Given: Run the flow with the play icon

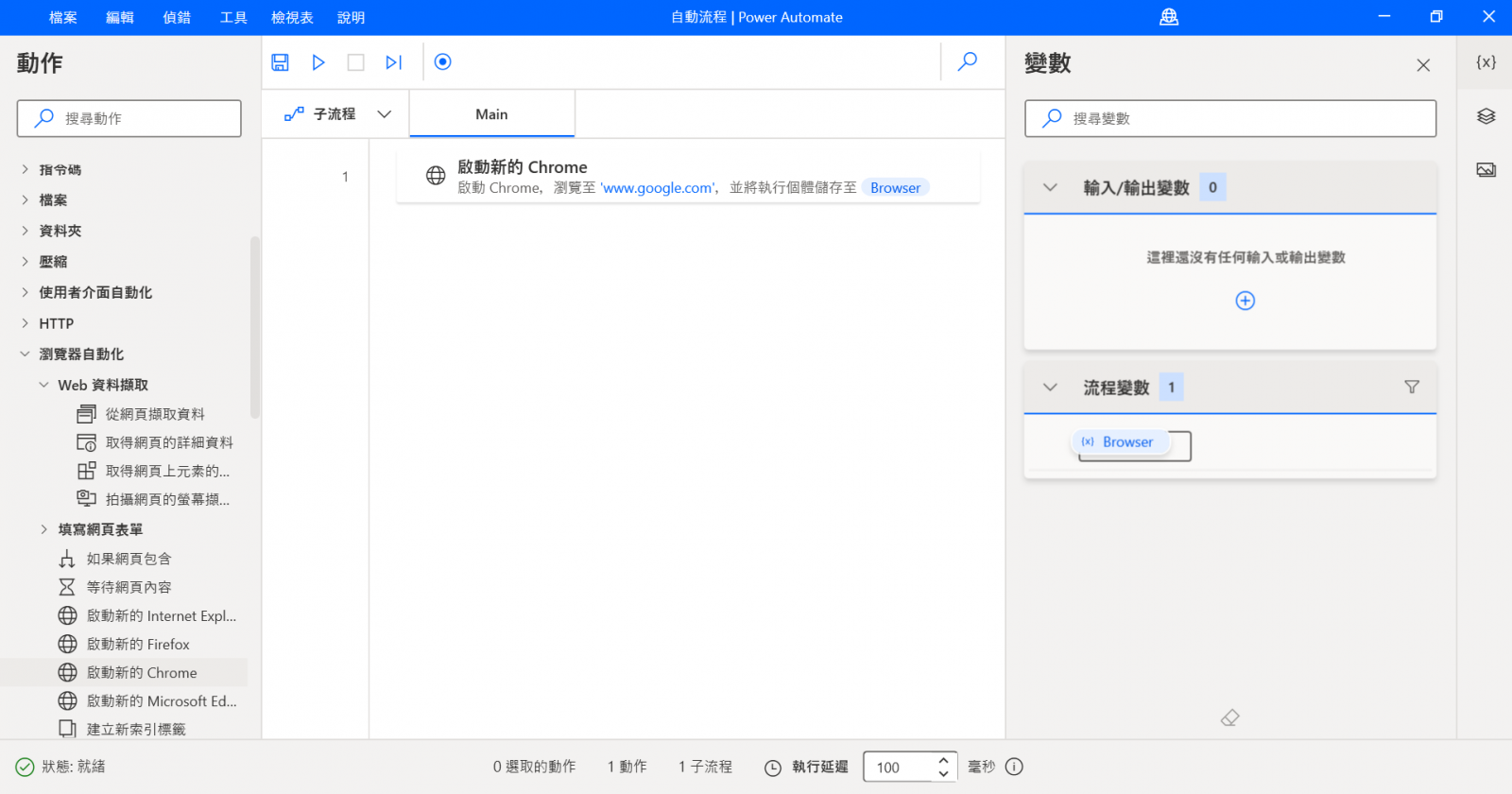Looking at the screenshot, I should [x=318, y=62].
